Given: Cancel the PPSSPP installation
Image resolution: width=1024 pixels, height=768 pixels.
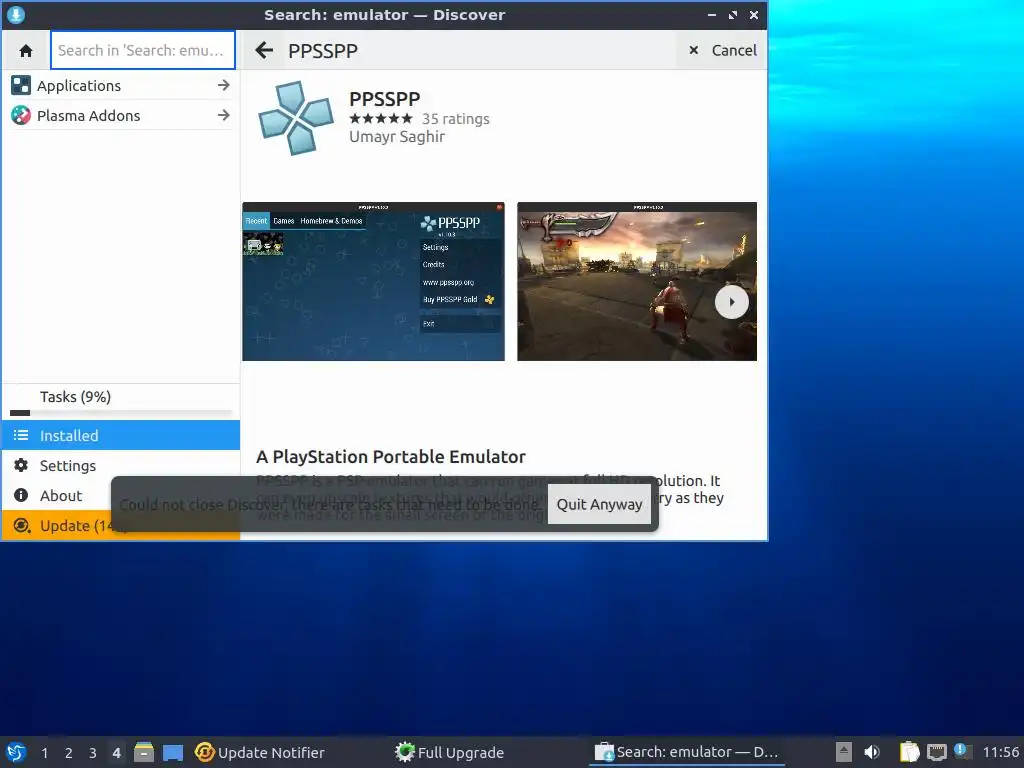Looking at the screenshot, I should coord(723,50).
